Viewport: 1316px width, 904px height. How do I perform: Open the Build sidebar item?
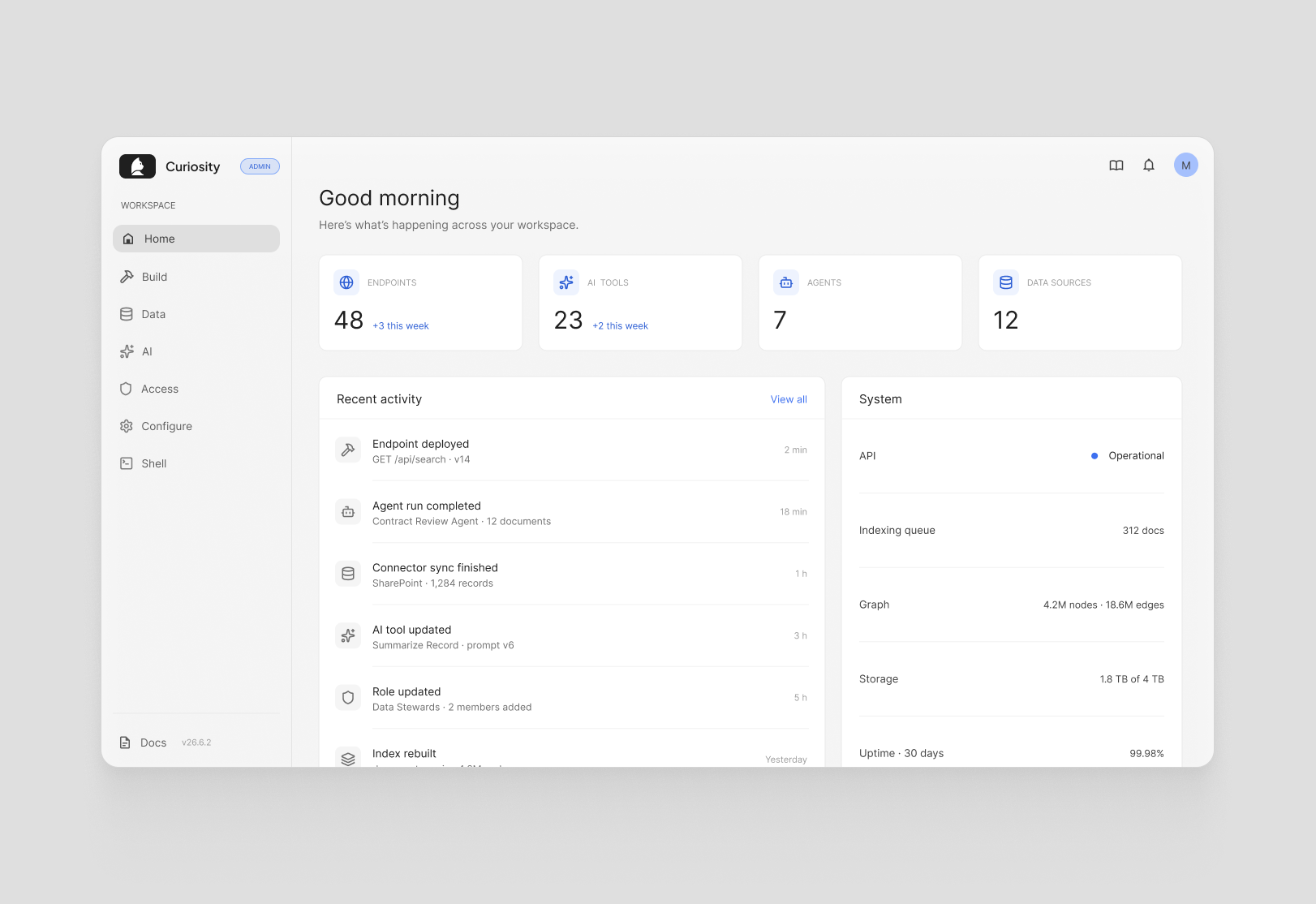point(196,277)
